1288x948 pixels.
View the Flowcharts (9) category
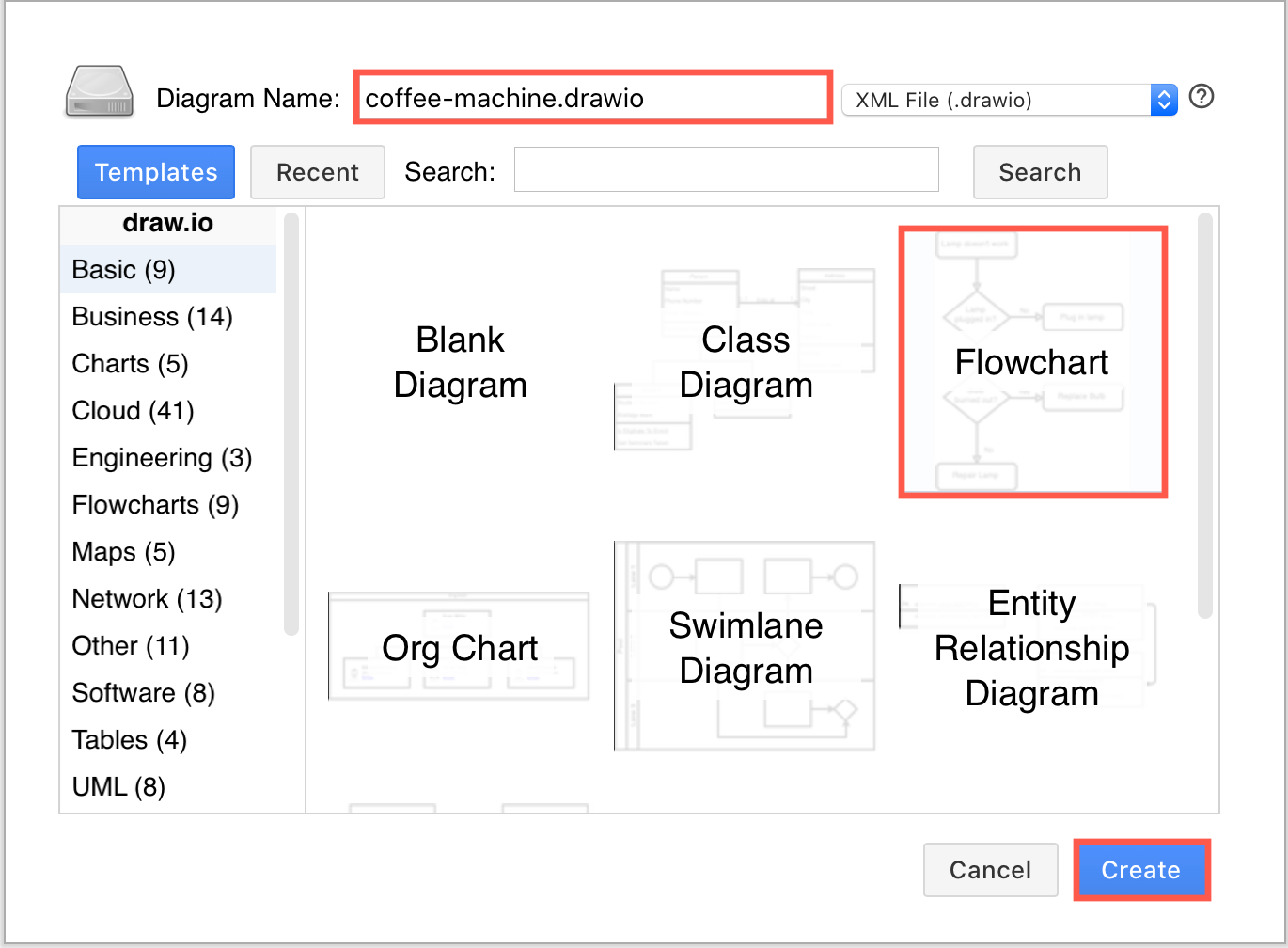[x=155, y=504]
